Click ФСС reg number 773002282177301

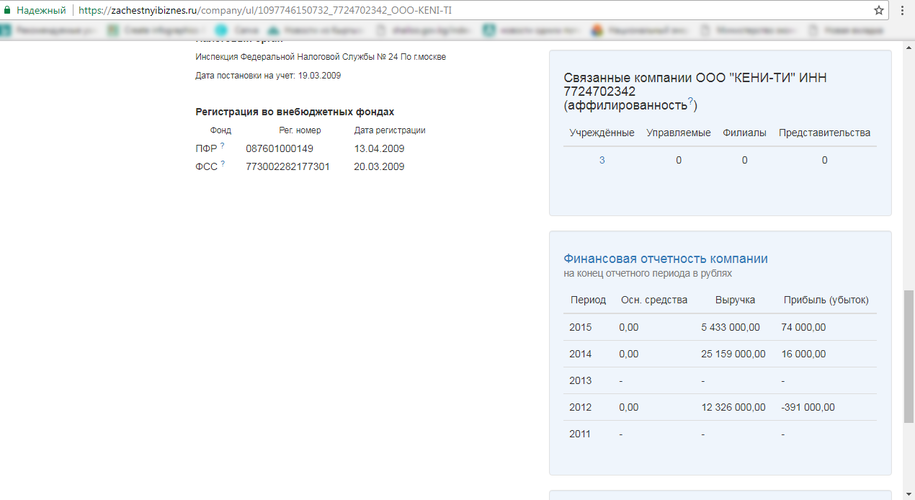point(288,167)
